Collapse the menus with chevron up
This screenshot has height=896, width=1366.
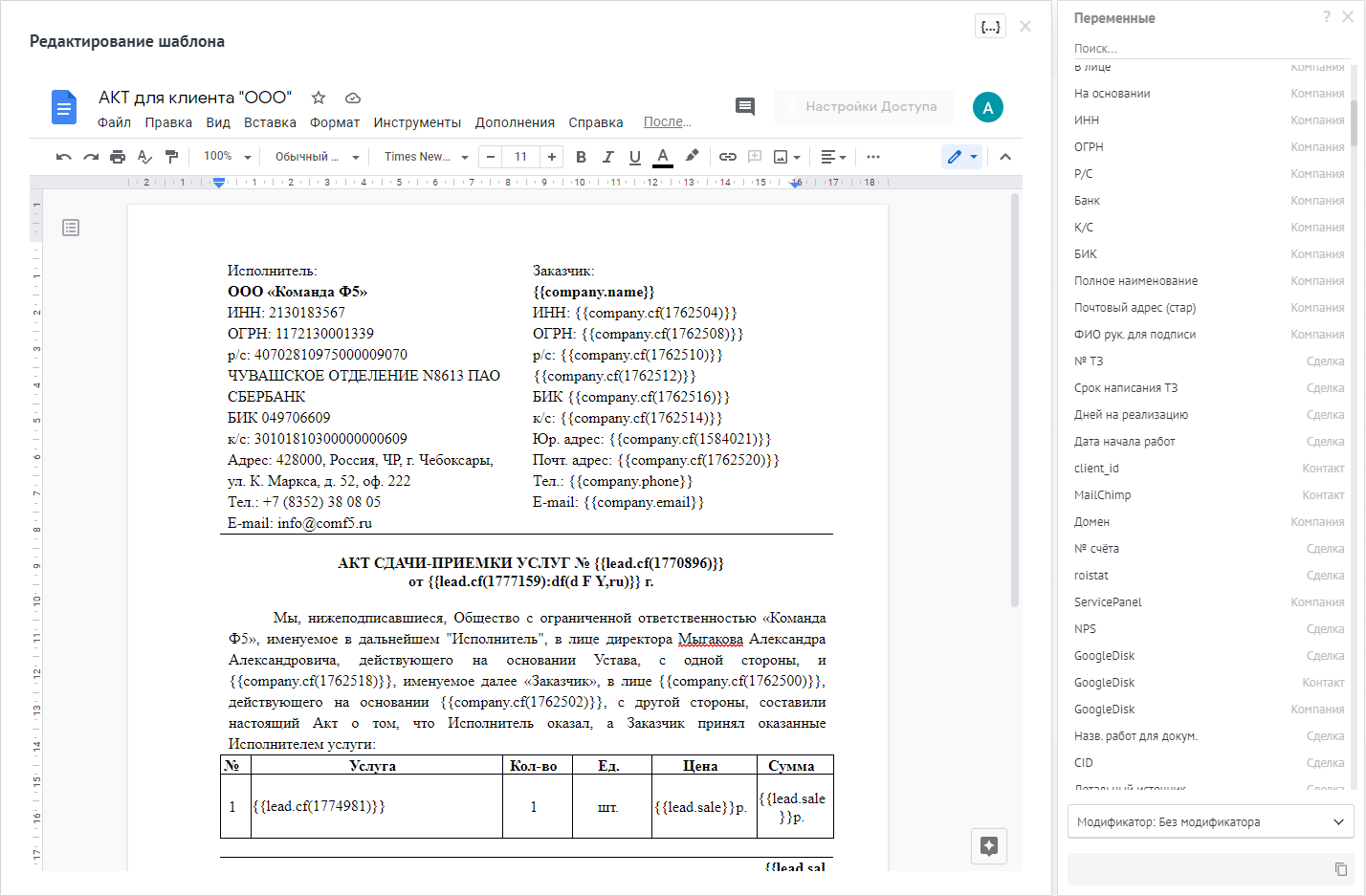(1005, 157)
